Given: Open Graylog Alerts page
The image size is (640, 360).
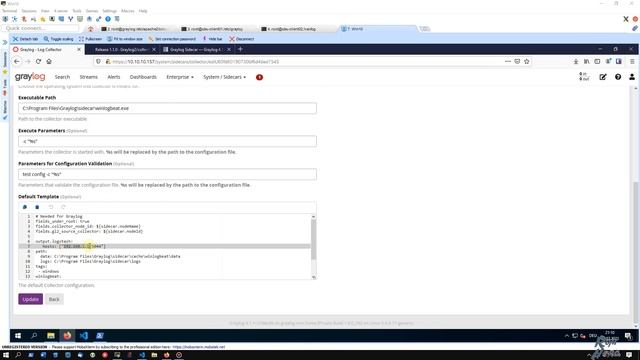Looking at the screenshot, I should (114, 77).
